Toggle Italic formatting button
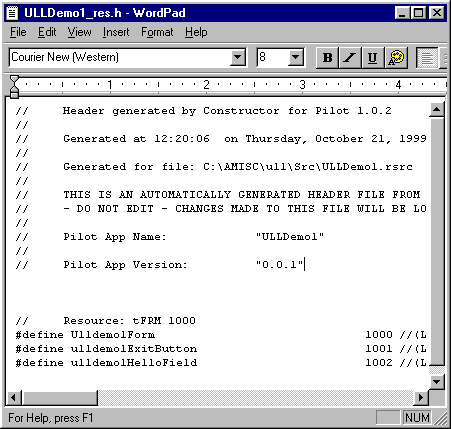Image resolution: width=451 pixels, height=429 pixels. pyautogui.click(x=350, y=58)
